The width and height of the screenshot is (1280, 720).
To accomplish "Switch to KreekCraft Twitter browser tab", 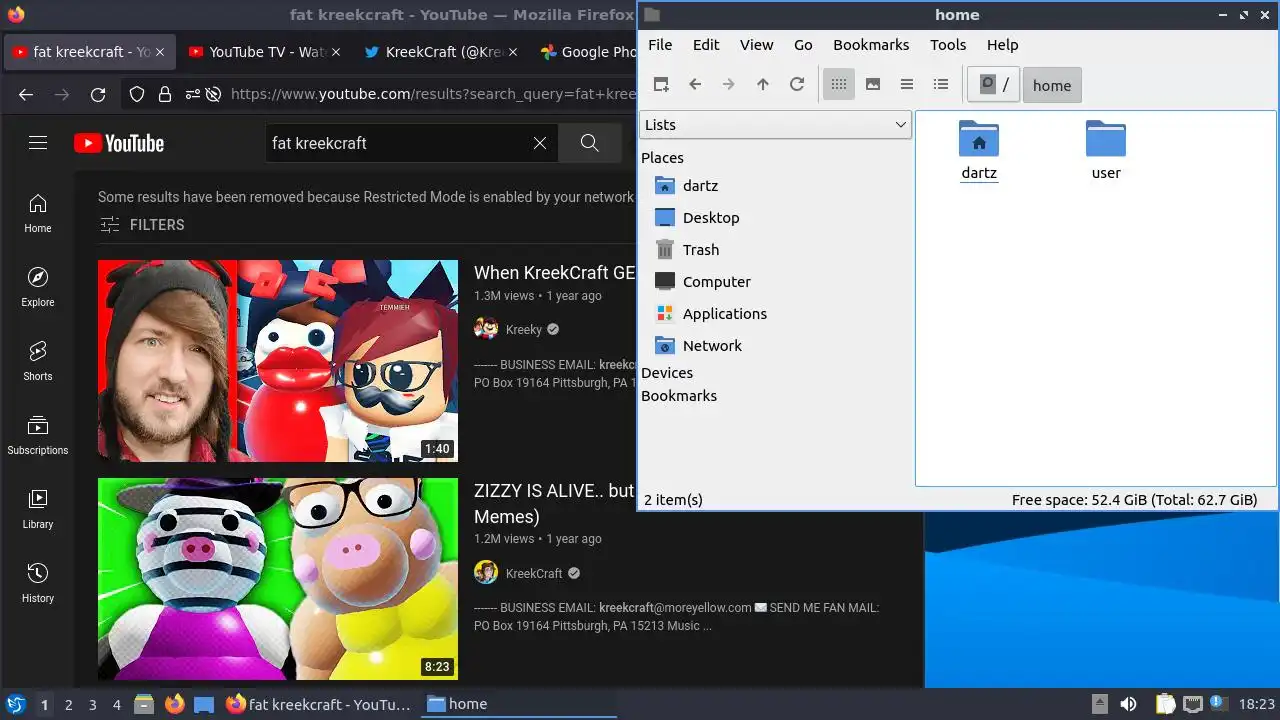I will (x=439, y=52).
